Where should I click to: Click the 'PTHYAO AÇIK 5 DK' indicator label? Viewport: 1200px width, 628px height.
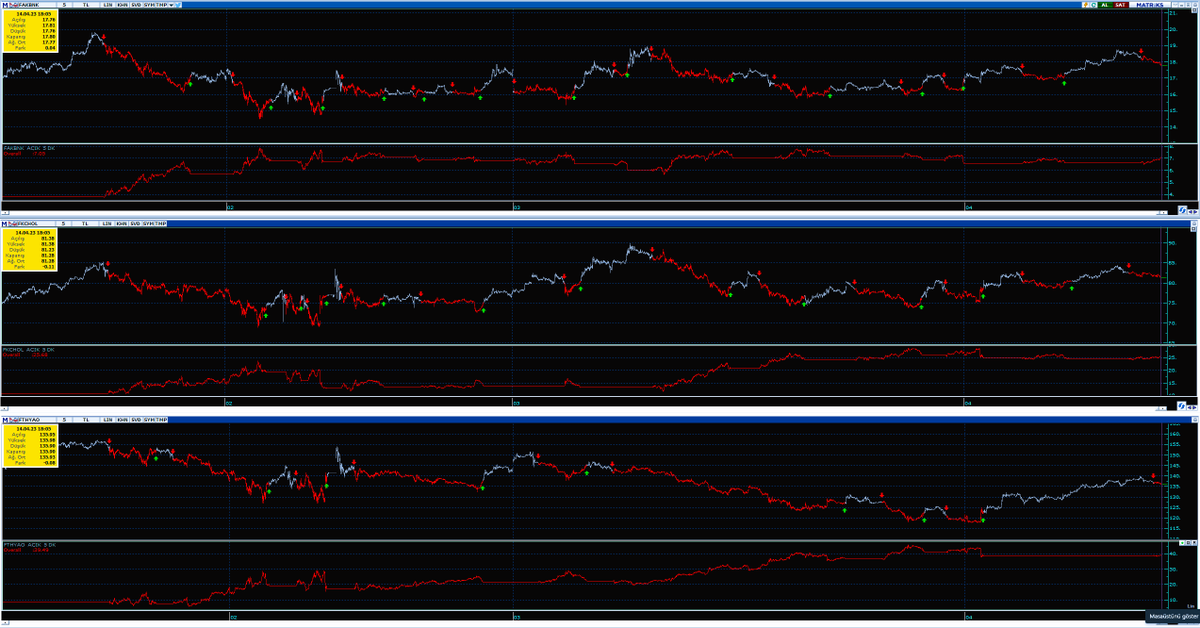[x=29, y=545]
